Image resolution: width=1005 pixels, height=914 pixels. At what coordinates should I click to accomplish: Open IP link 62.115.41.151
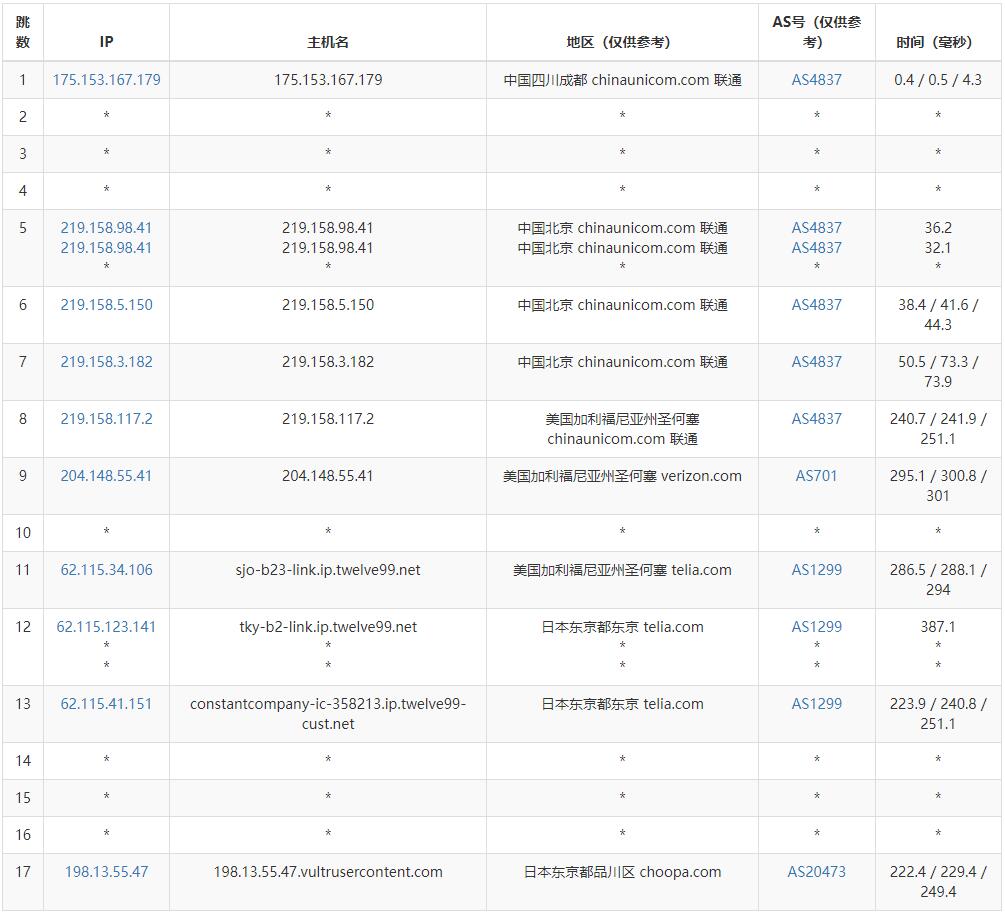tap(106, 704)
